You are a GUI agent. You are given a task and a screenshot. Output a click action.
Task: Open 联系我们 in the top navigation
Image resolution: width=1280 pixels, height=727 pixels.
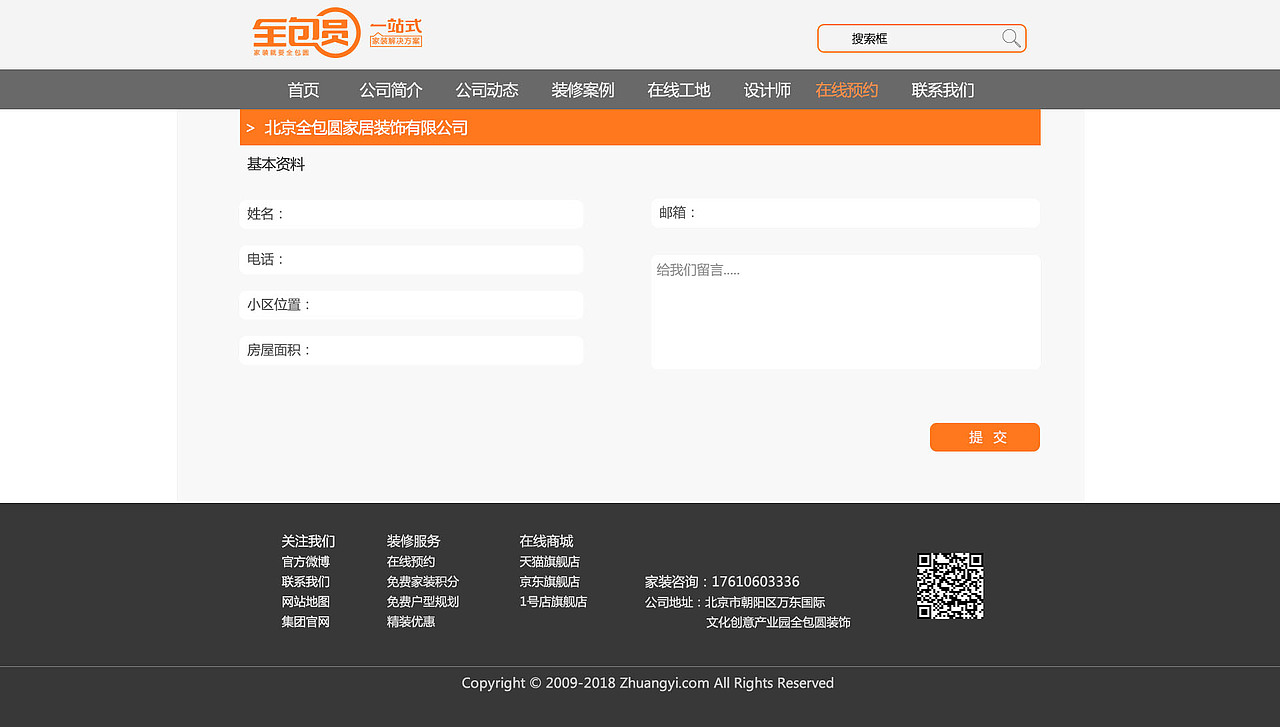click(x=943, y=90)
